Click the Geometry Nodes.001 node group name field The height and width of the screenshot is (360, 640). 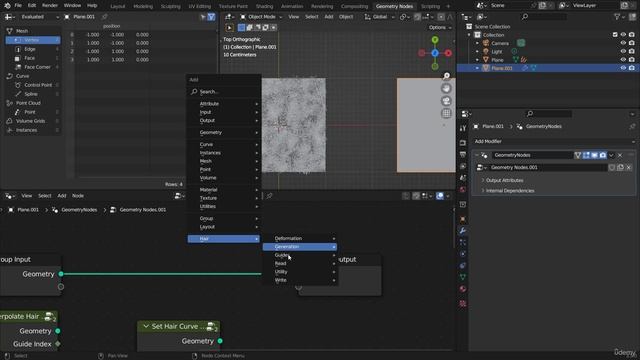pyautogui.click(x=548, y=167)
